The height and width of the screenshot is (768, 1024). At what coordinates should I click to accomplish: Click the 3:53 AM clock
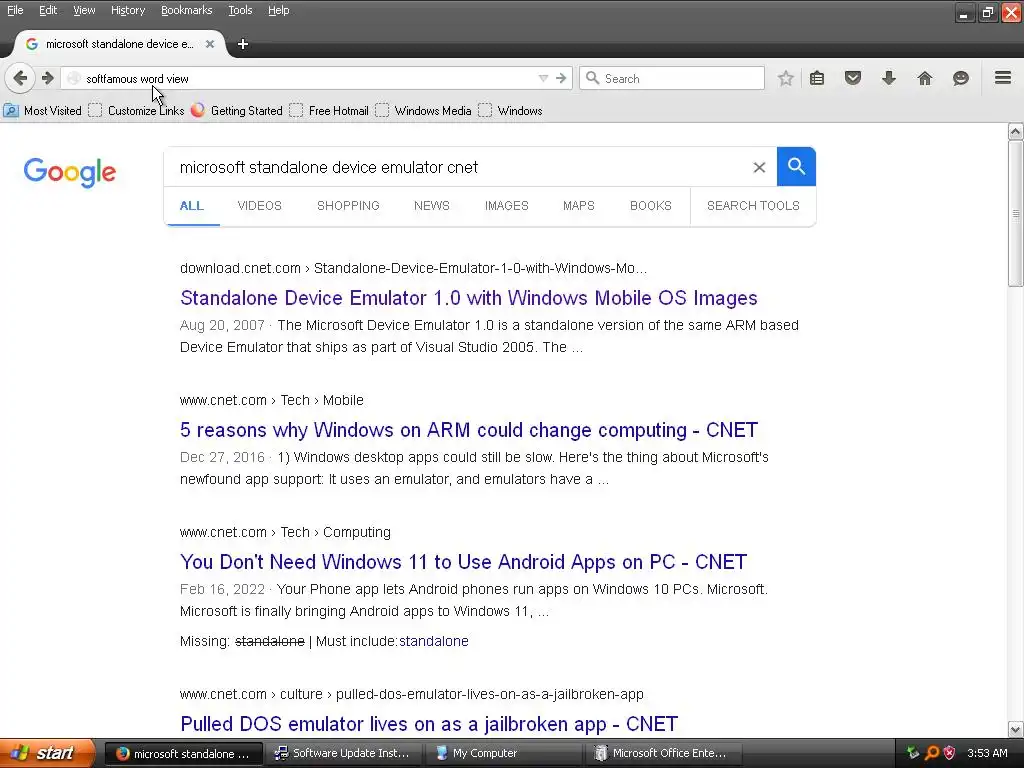[x=987, y=753]
